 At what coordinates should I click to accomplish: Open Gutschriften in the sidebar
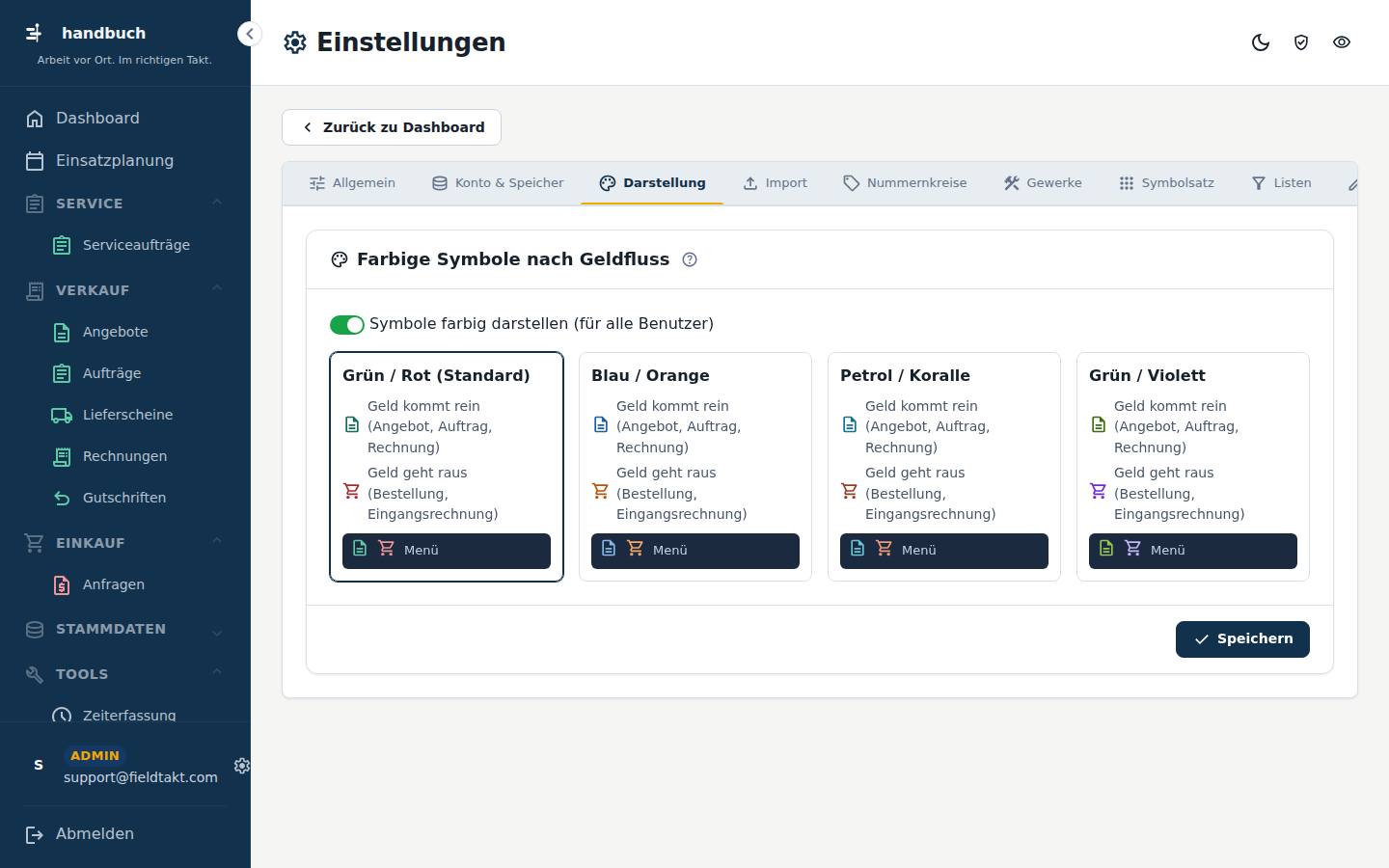[125, 498]
